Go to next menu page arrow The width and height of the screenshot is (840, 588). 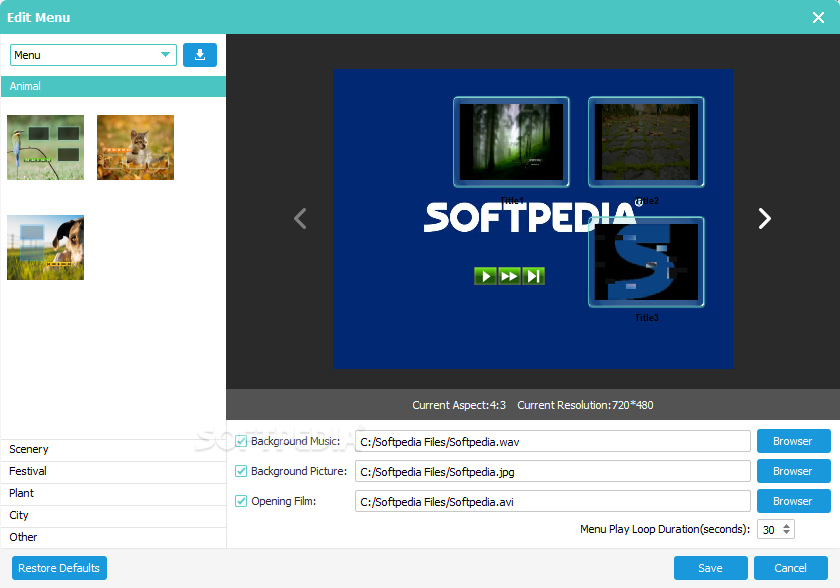pos(764,218)
